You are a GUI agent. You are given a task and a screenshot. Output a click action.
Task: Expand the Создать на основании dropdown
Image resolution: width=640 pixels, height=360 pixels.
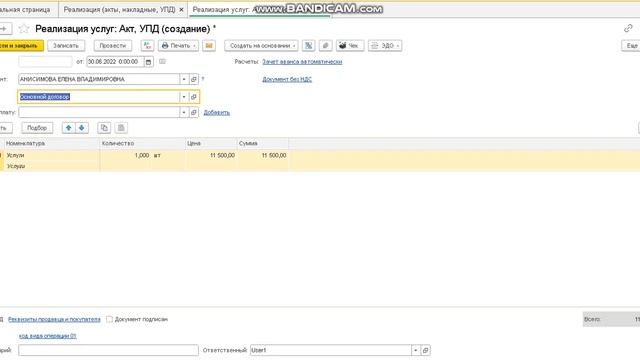tap(294, 46)
